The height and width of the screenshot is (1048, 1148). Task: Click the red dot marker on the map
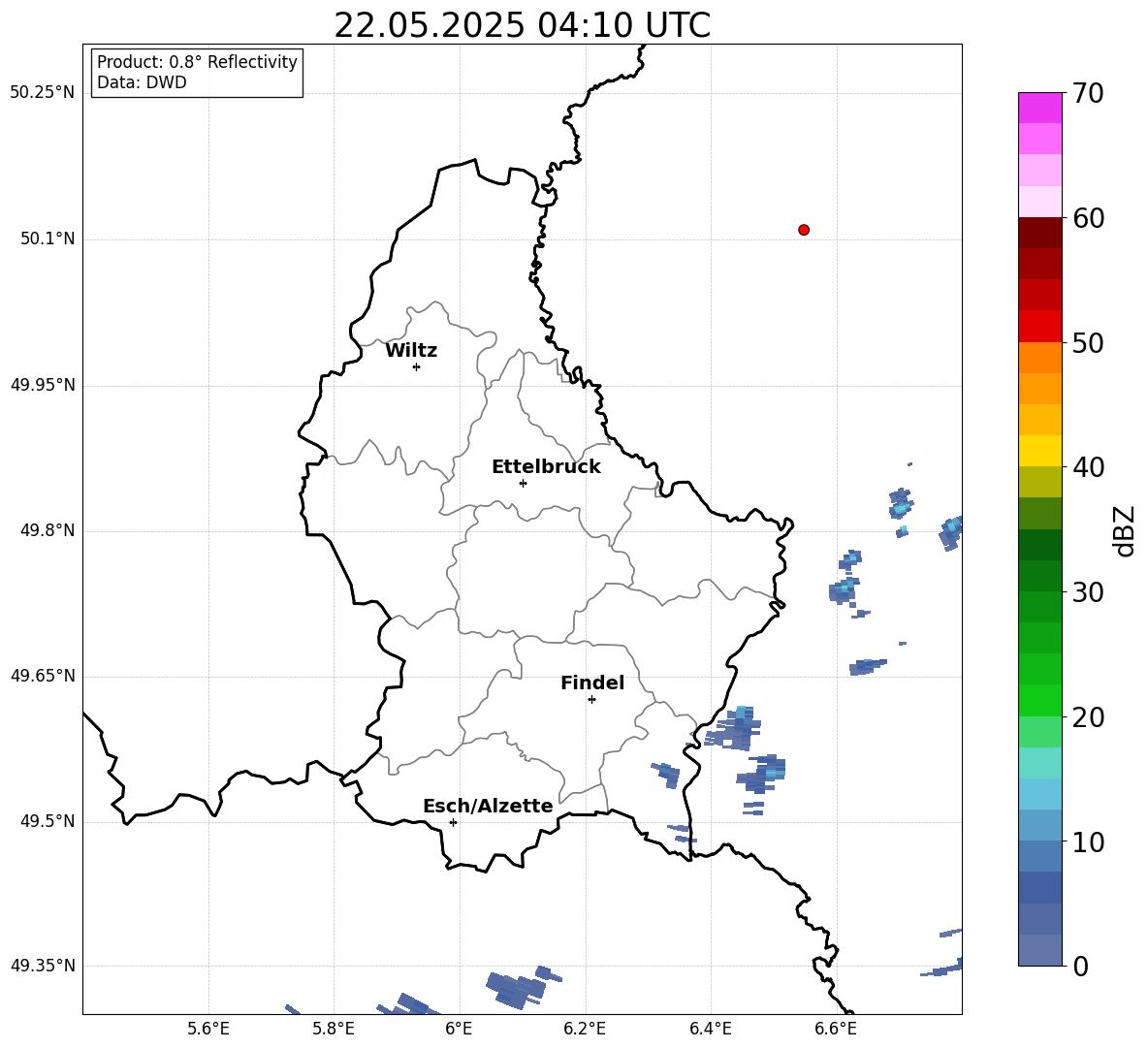point(804,230)
